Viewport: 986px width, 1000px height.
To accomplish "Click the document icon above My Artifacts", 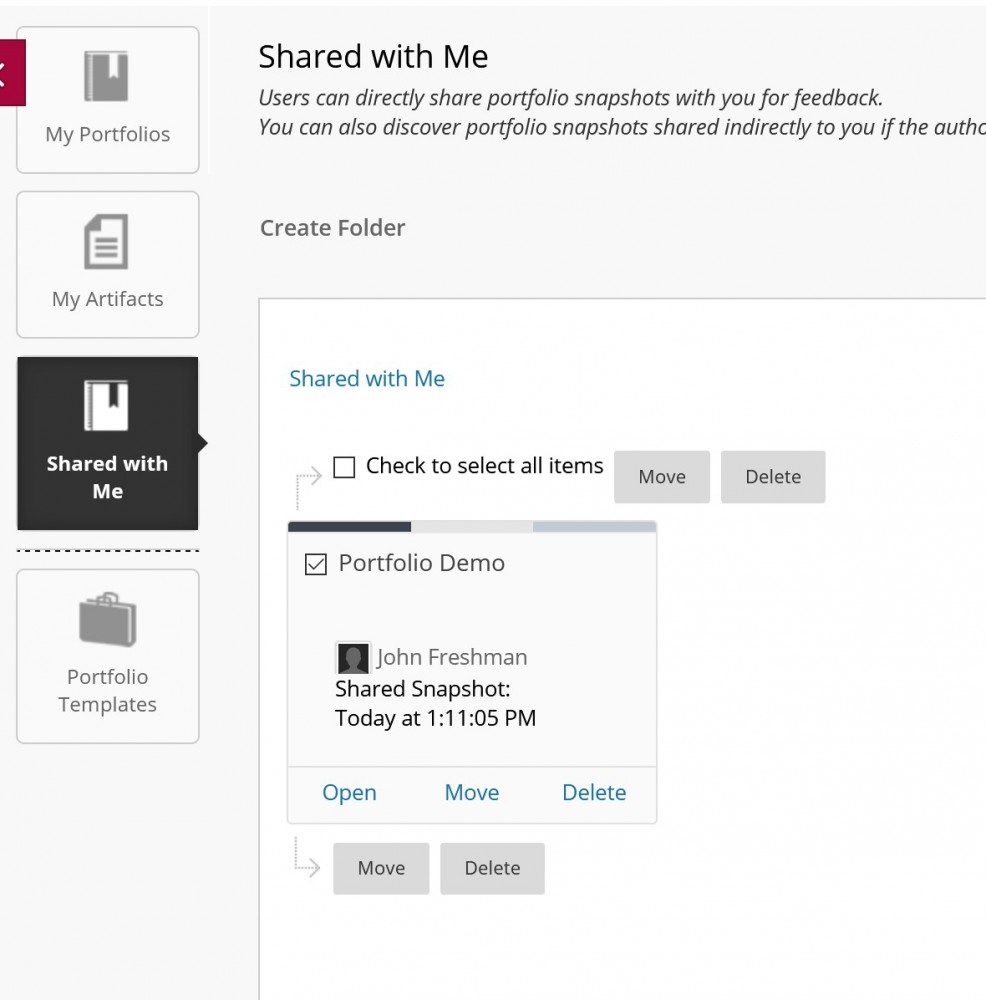I will (107, 239).
